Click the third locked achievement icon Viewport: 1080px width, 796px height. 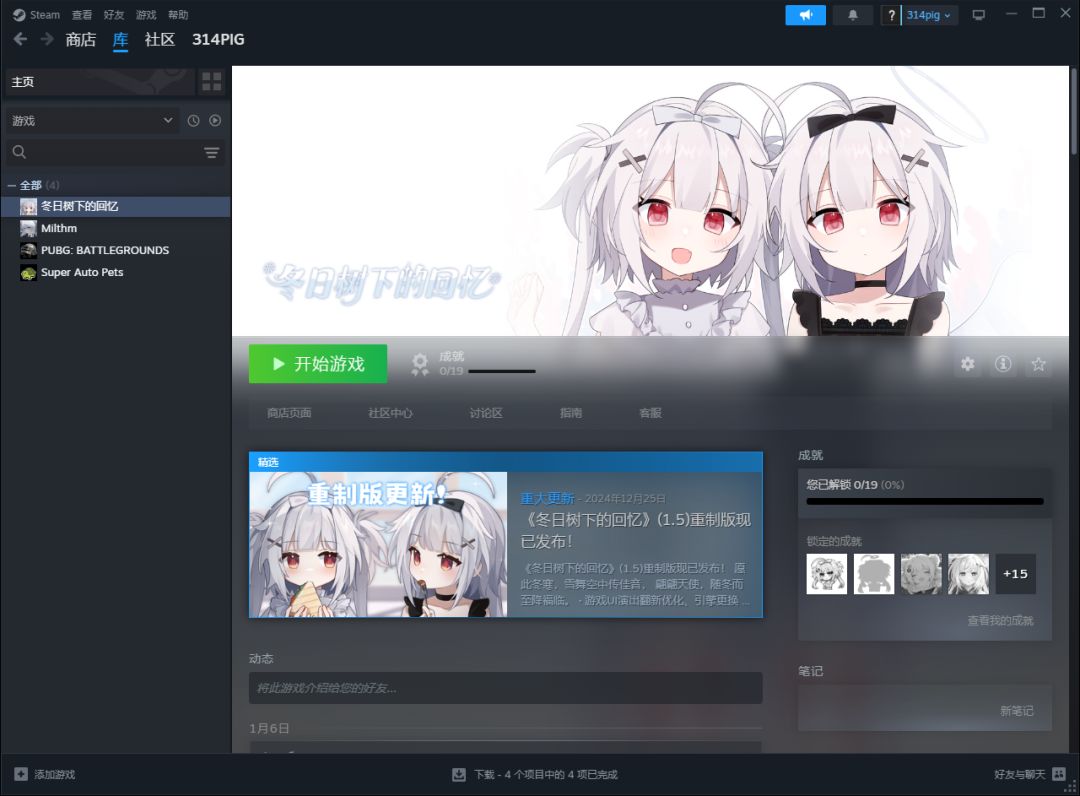pos(921,574)
